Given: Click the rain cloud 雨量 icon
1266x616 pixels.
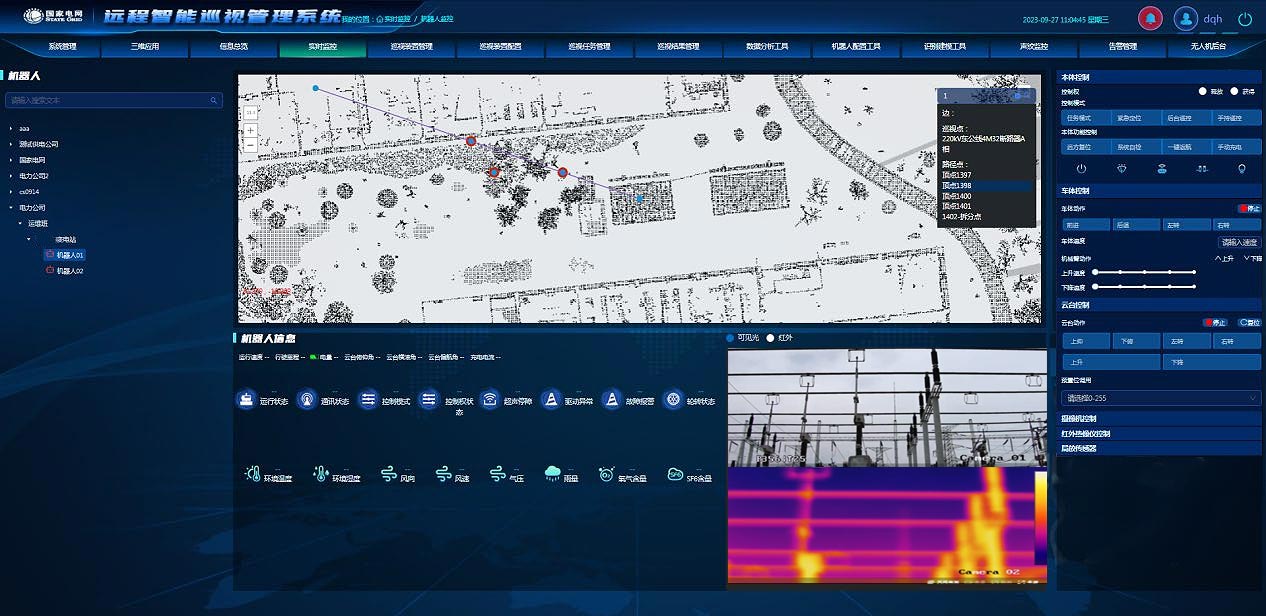Looking at the screenshot, I should [x=552, y=473].
